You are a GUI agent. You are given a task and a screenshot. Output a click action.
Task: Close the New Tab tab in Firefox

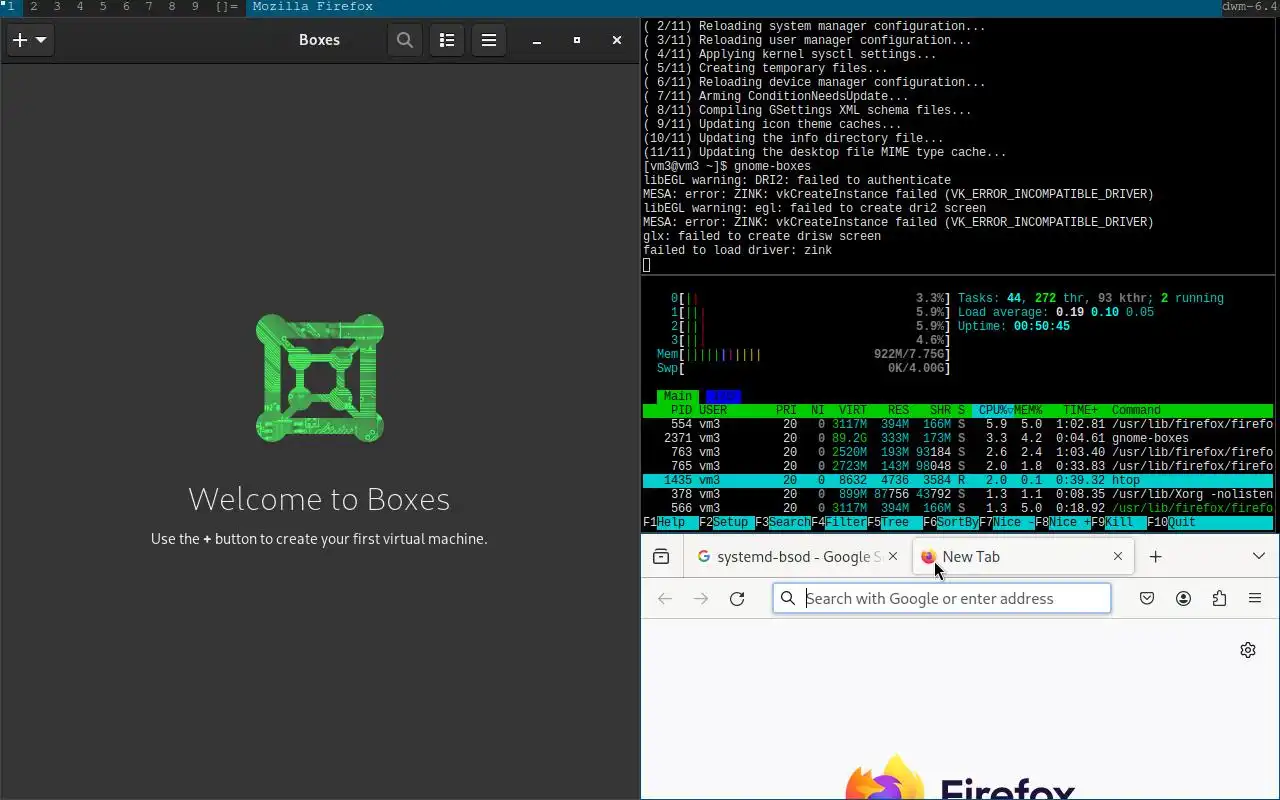click(x=1118, y=557)
